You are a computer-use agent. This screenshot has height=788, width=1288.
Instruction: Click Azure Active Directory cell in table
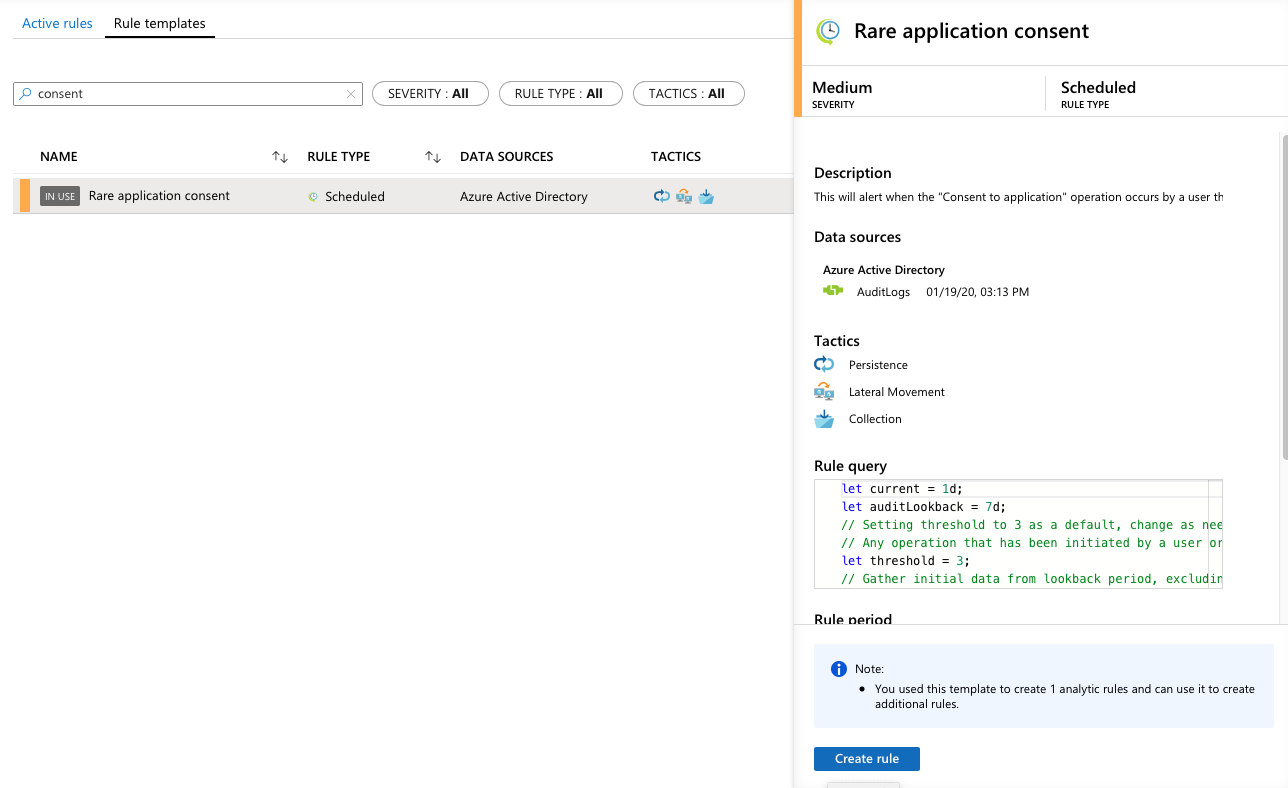pyautogui.click(x=524, y=197)
